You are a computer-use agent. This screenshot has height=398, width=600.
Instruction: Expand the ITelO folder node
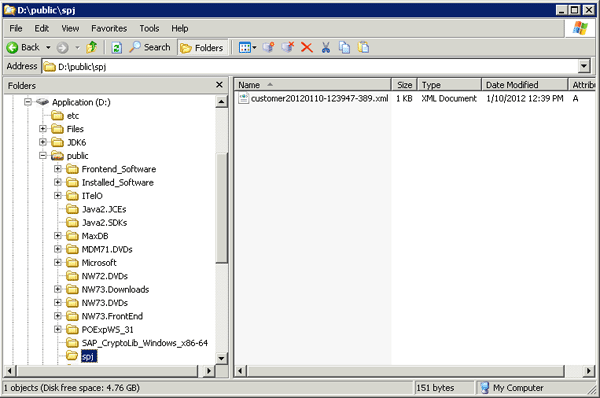point(58,196)
